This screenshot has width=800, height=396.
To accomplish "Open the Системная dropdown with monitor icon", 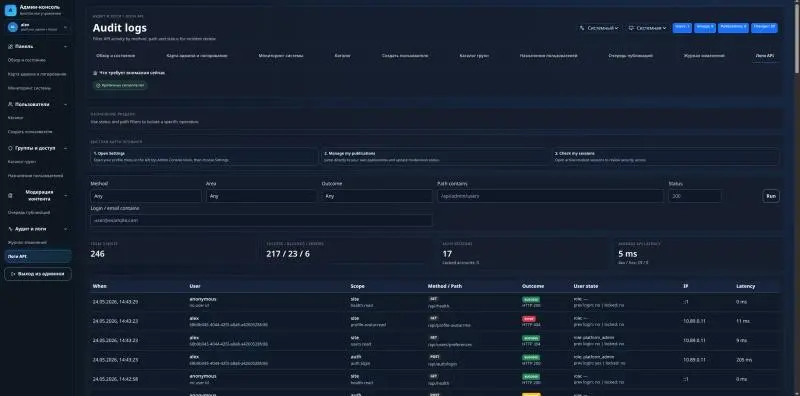I will click(647, 28).
